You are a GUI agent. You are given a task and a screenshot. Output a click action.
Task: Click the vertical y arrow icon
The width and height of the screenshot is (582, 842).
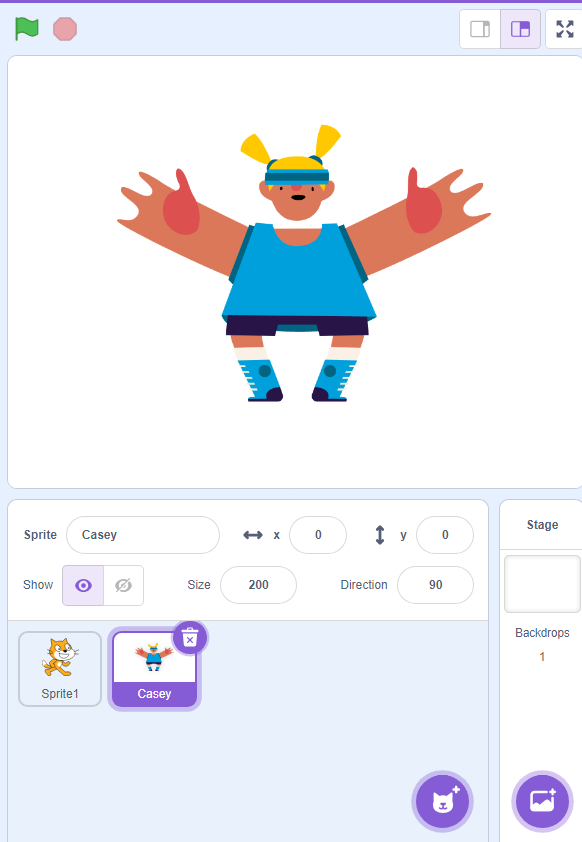[380, 535]
